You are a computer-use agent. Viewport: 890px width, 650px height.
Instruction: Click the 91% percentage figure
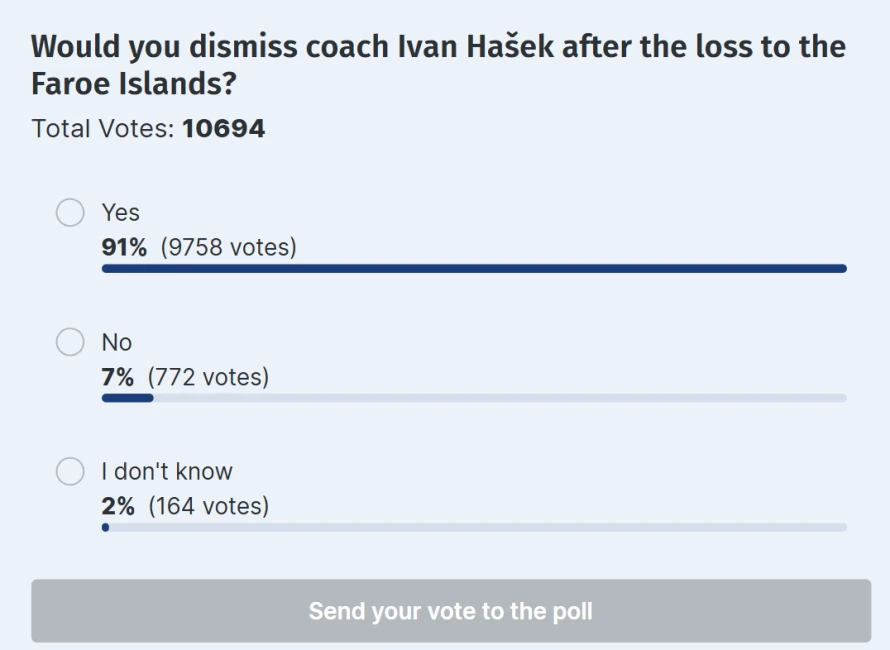coord(125,247)
